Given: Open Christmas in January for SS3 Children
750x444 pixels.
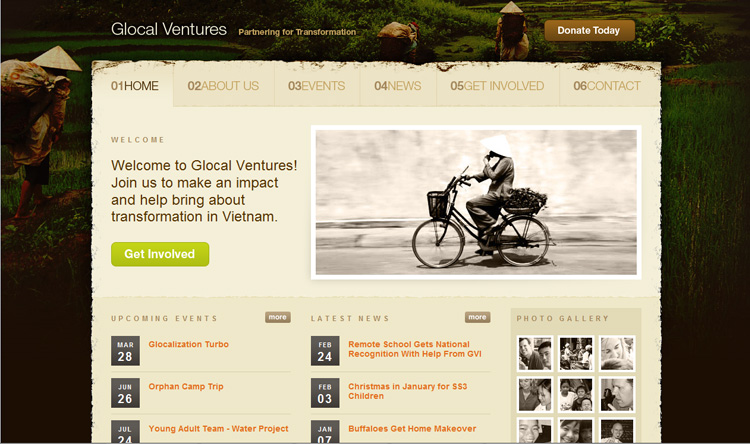Looking at the screenshot, I should [x=408, y=391].
